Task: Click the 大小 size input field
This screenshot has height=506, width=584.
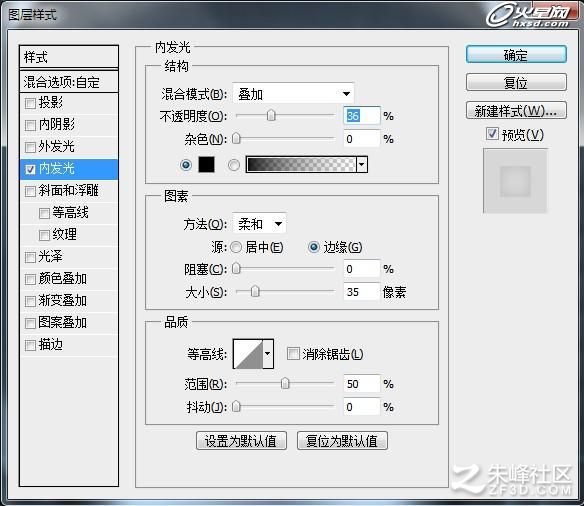Action: click(x=362, y=292)
